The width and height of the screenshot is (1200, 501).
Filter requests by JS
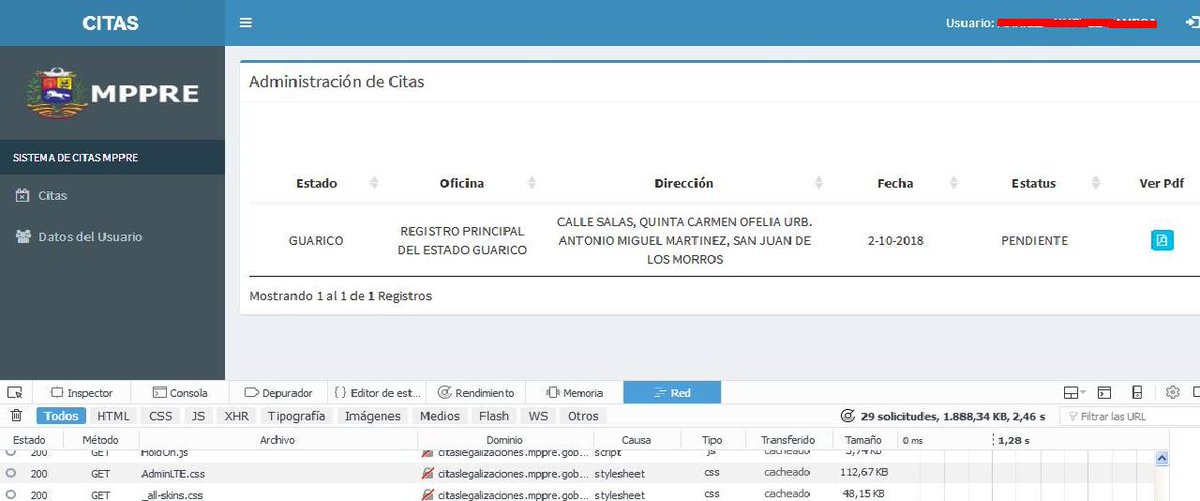click(199, 416)
